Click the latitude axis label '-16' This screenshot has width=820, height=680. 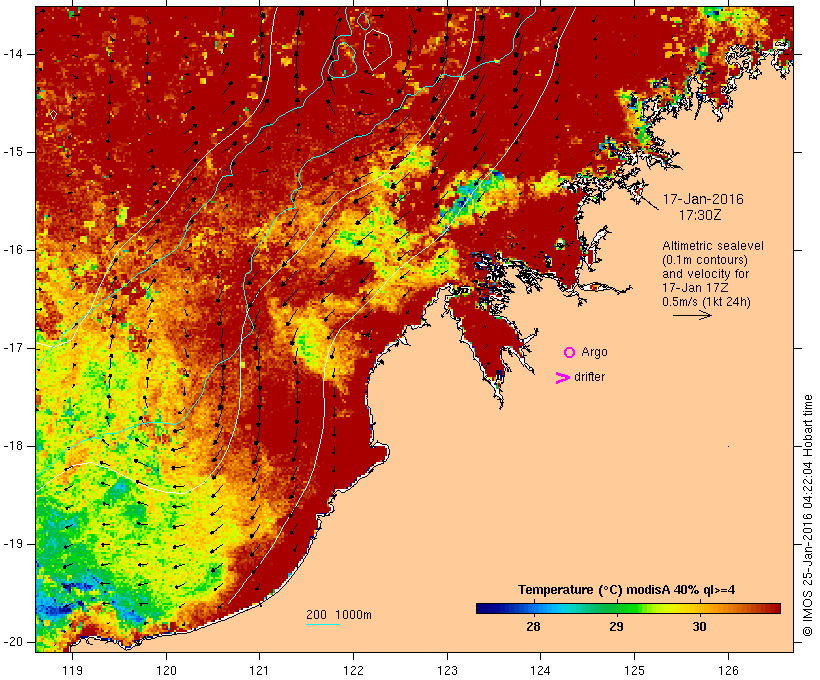(x=13, y=250)
